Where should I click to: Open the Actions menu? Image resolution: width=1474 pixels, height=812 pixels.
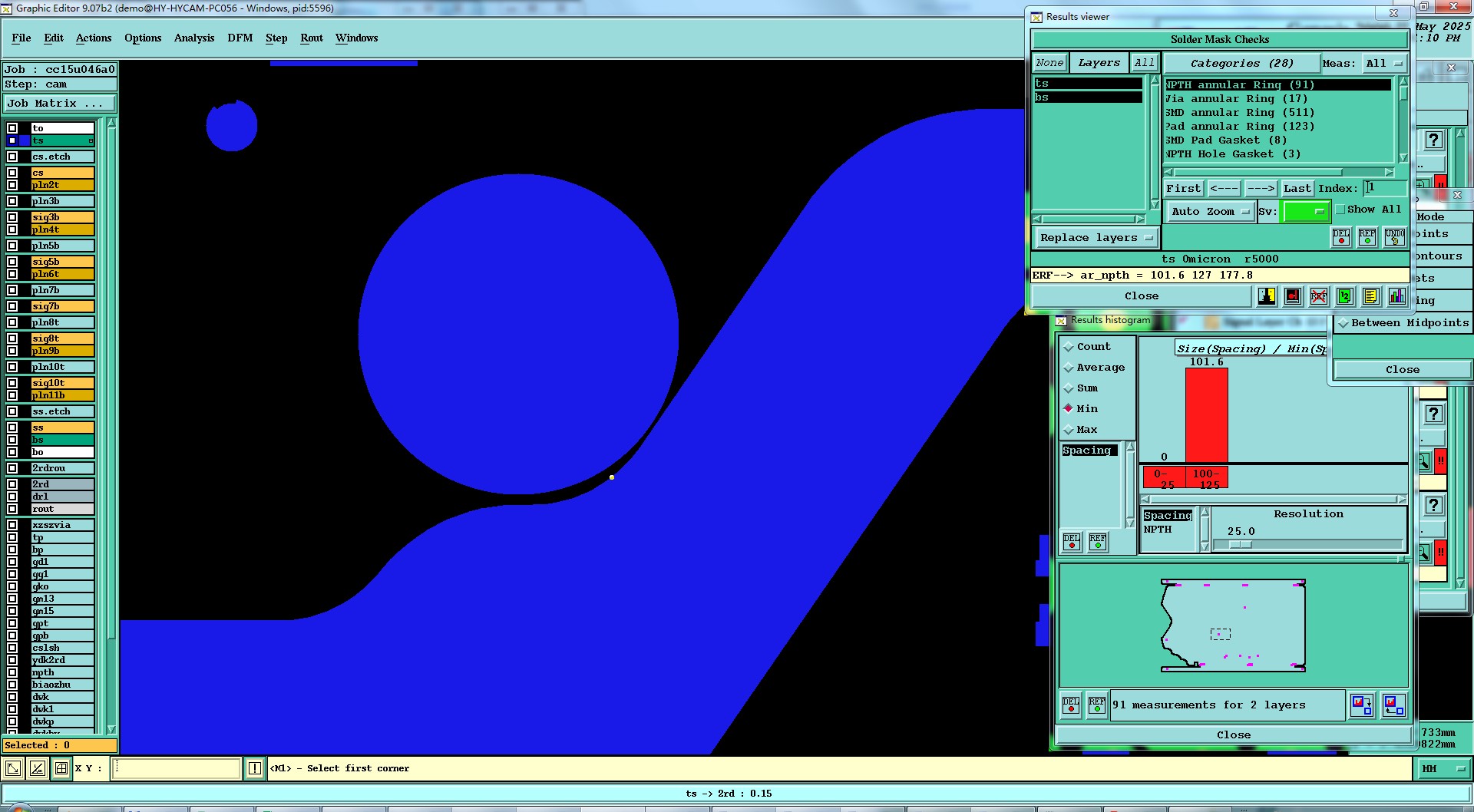click(x=94, y=38)
